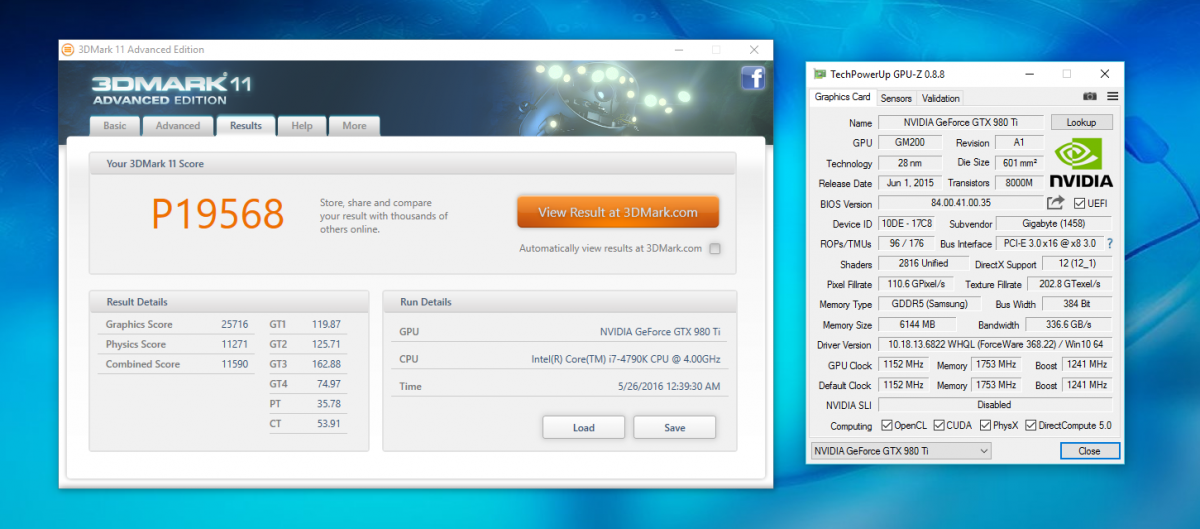Click the Close button in GPU-Z
1200x529 pixels.
point(1089,451)
